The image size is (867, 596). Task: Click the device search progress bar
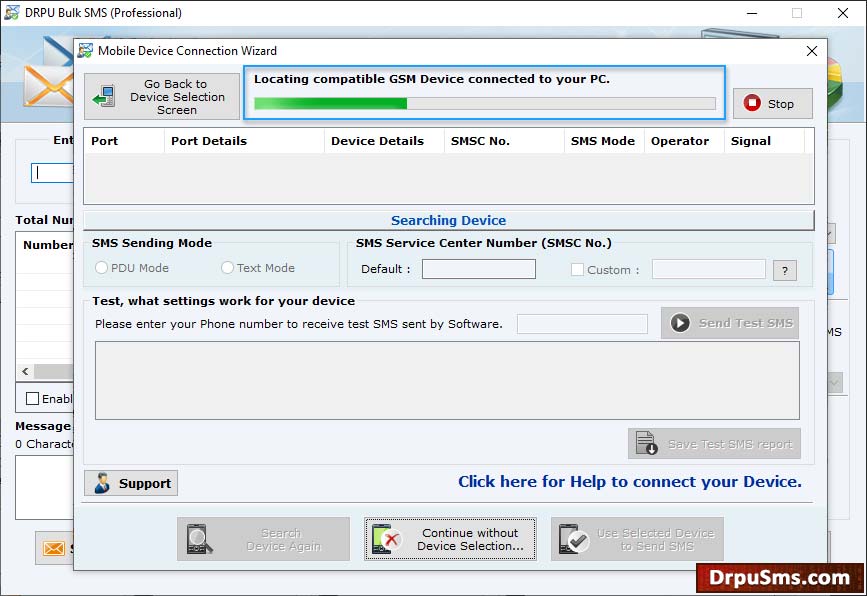tap(485, 103)
